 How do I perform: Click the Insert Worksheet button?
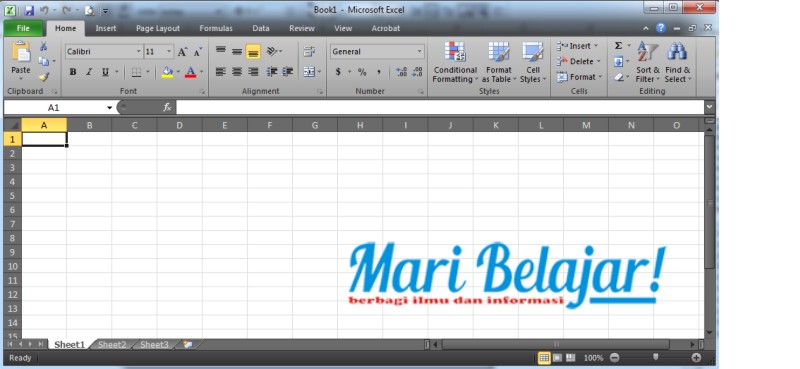tap(188, 345)
